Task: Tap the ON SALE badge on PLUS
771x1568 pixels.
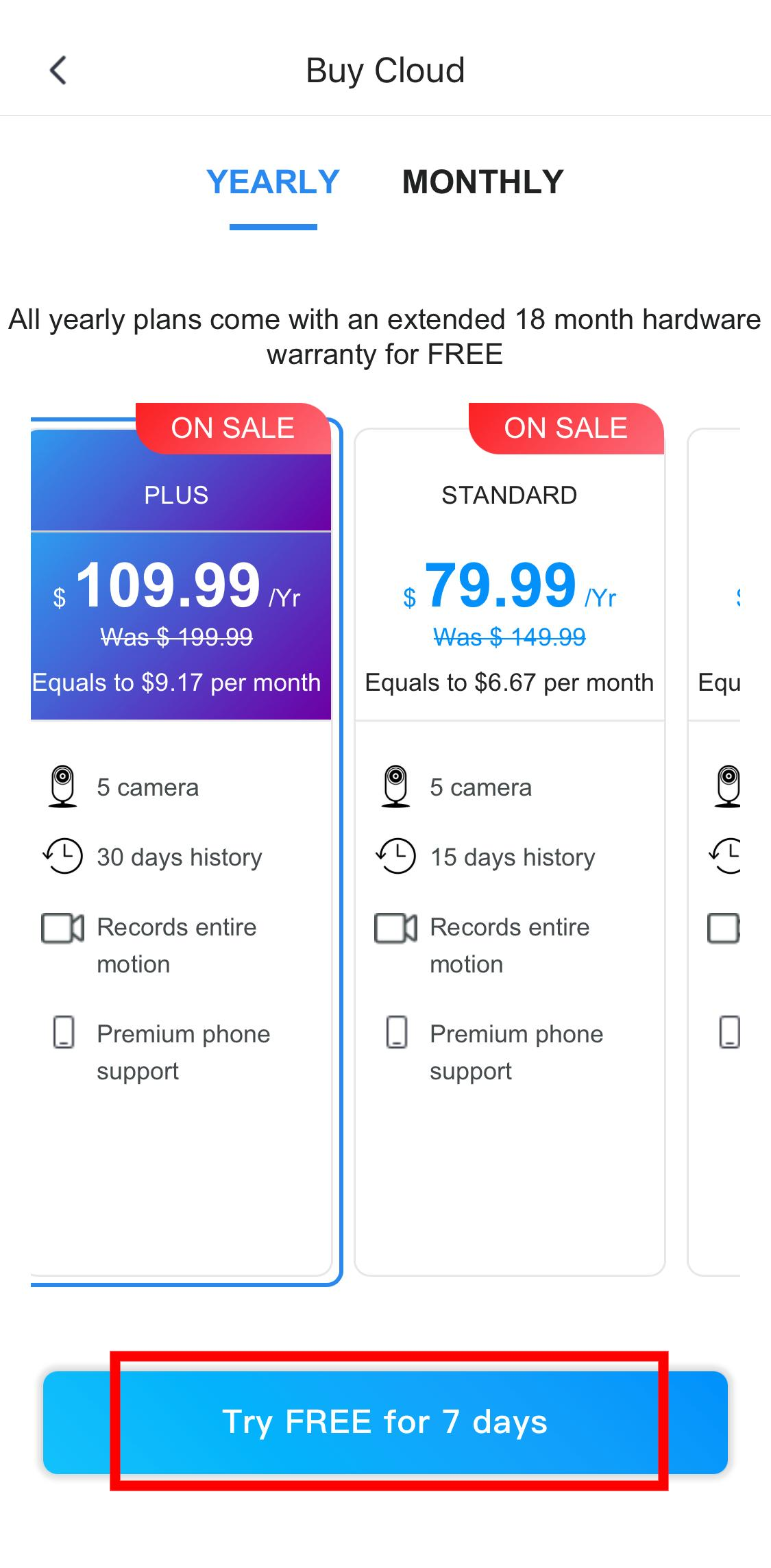Action: tap(233, 428)
